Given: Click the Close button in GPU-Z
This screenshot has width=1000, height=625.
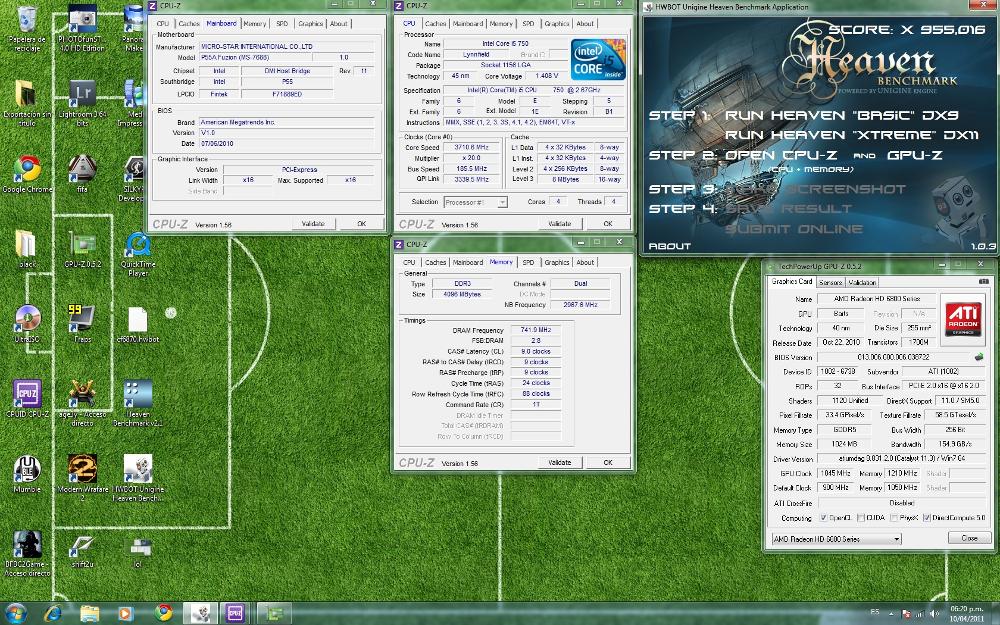Looking at the screenshot, I should (969, 538).
